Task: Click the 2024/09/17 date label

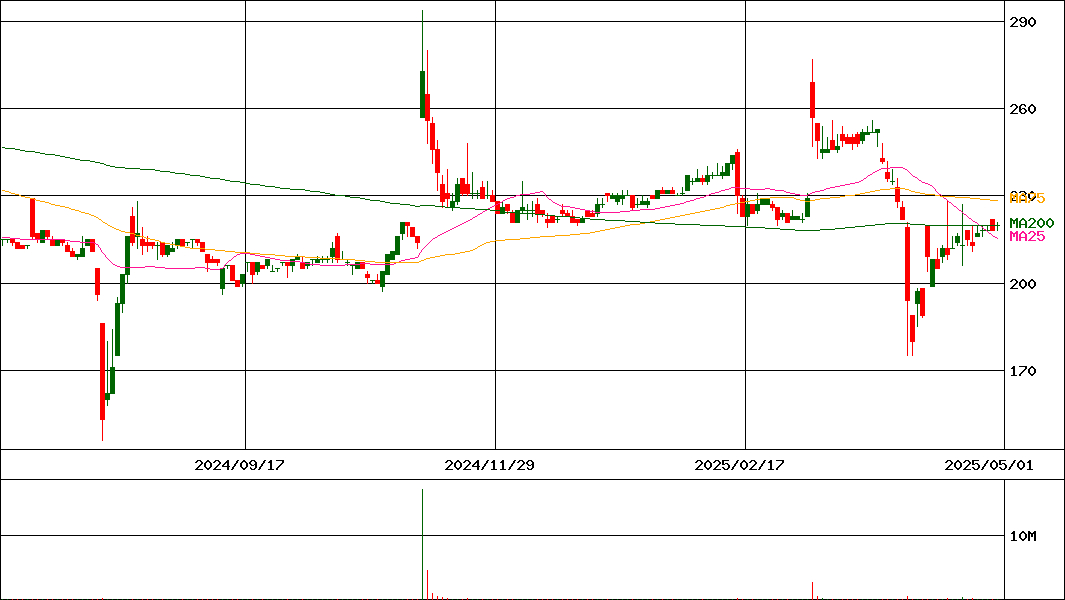Action: (x=239, y=465)
